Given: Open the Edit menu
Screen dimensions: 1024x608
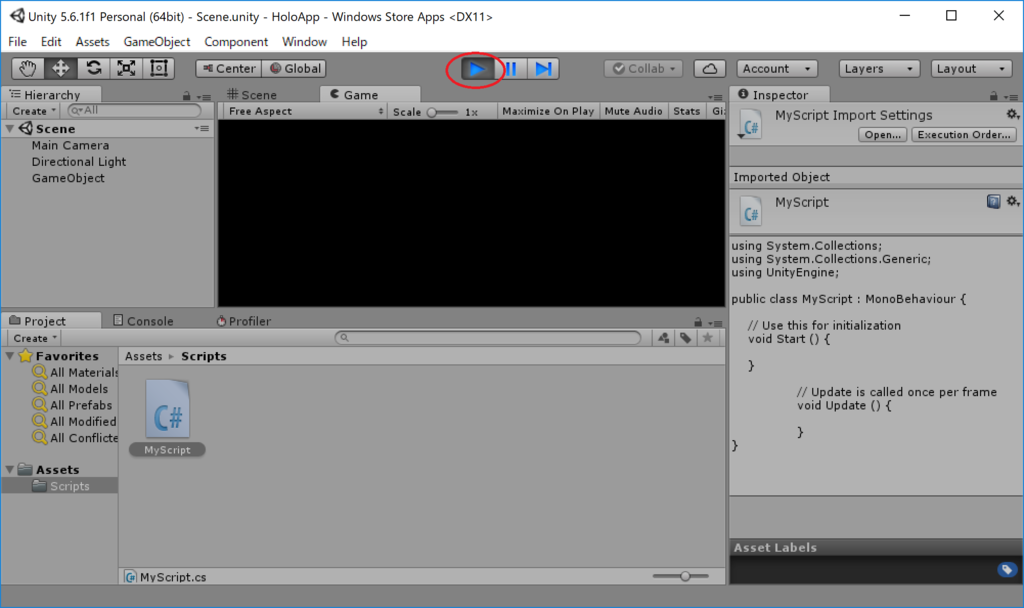Looking at the screenshot, I should (51, 42).
